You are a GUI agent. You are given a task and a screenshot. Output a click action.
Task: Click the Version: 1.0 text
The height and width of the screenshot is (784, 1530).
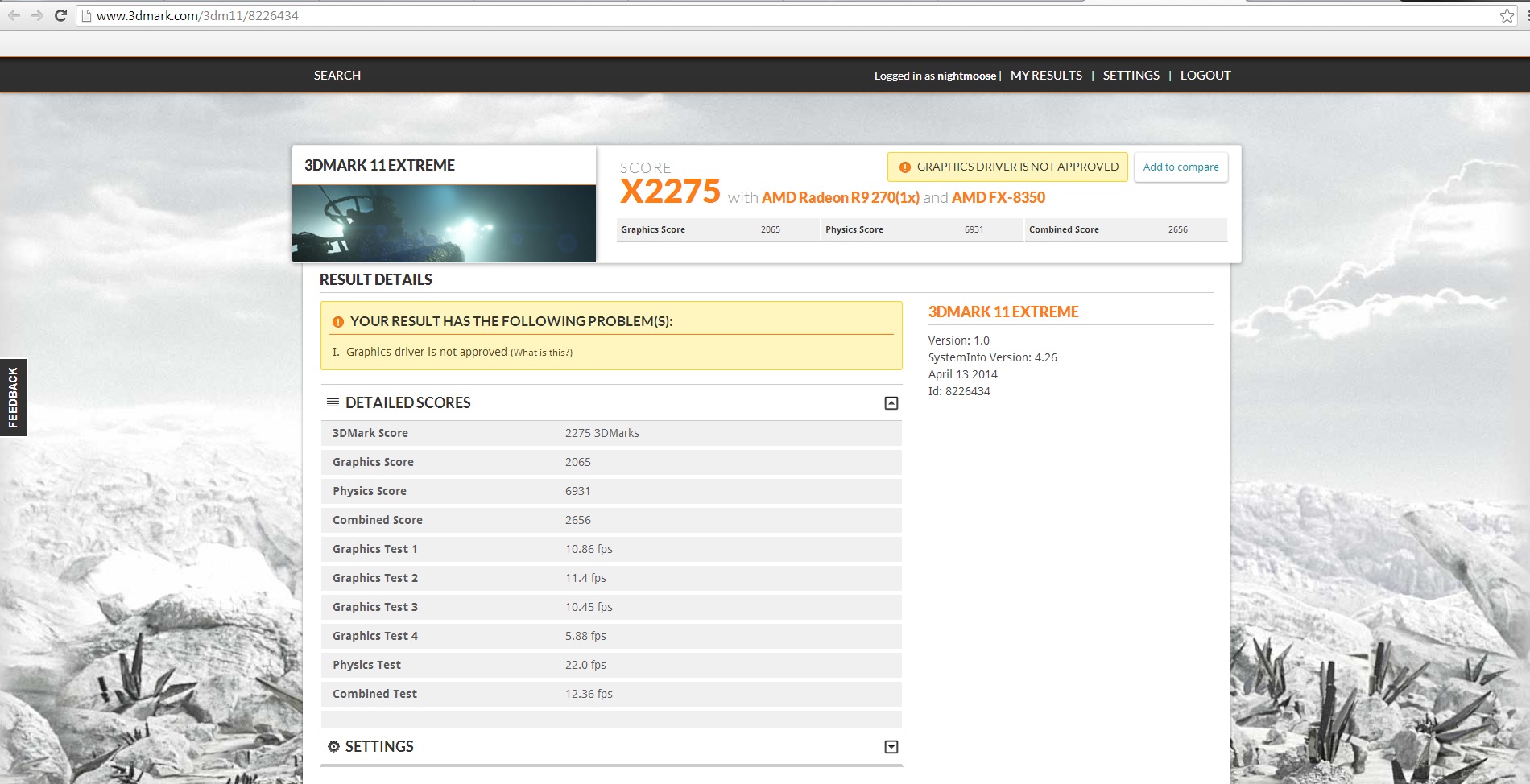[958, 340]
